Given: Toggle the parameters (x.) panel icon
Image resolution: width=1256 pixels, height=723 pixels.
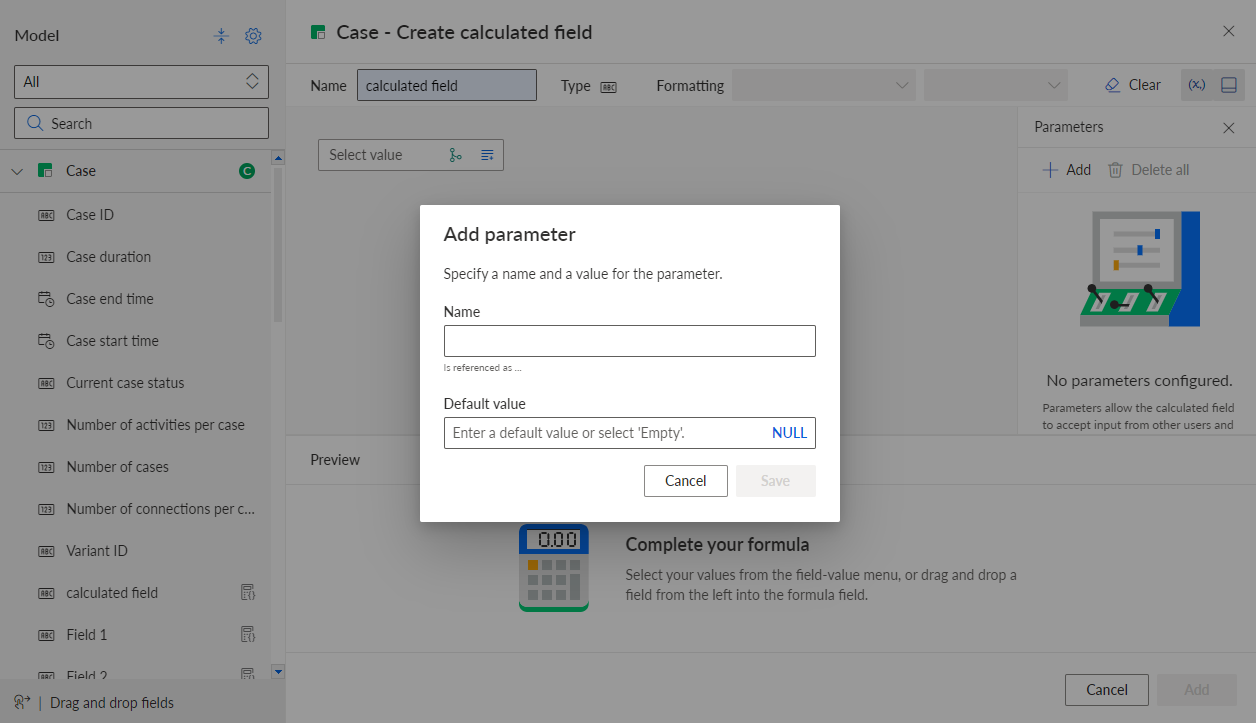Looking at the screenshot, I should point(1197,85).
